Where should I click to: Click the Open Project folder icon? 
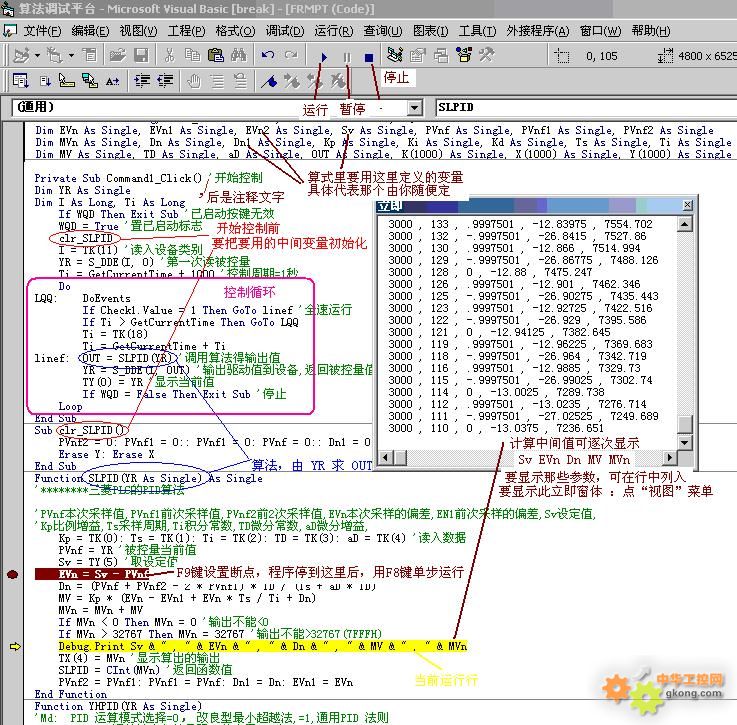pos(118,55)
